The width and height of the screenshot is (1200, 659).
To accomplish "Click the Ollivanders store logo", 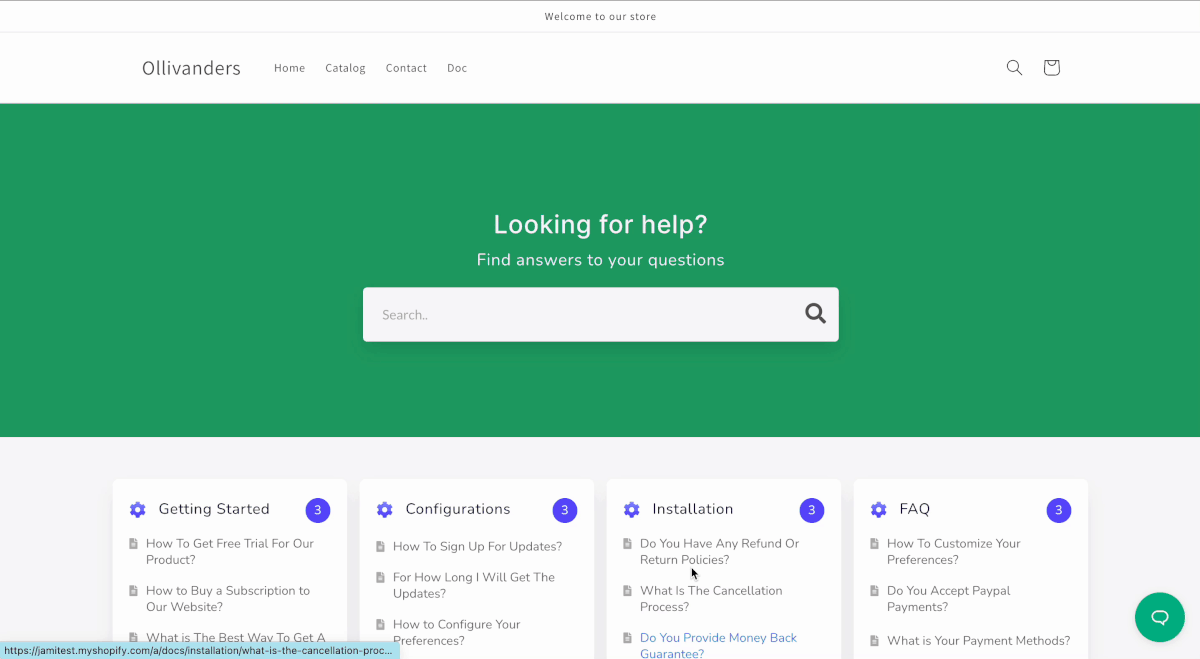I will pos(191,68).
